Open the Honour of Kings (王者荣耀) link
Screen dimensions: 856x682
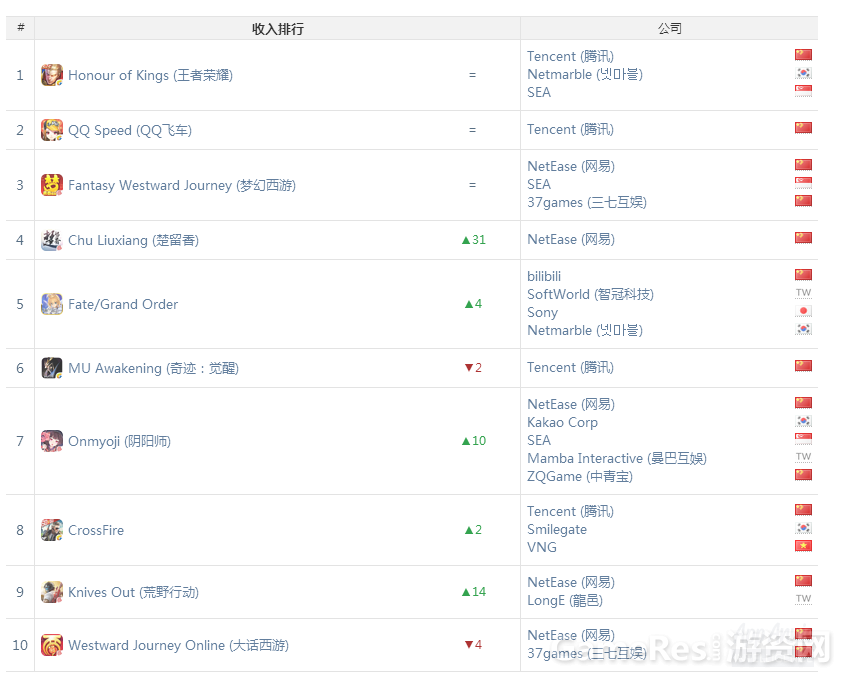coord(150,75)
